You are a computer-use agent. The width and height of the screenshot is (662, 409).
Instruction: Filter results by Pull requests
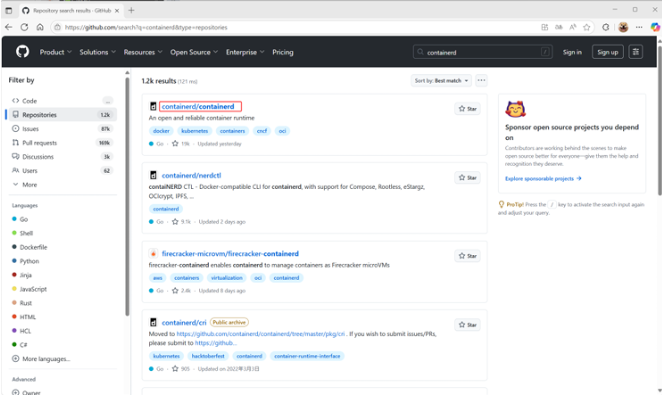(x=62, y=143)
